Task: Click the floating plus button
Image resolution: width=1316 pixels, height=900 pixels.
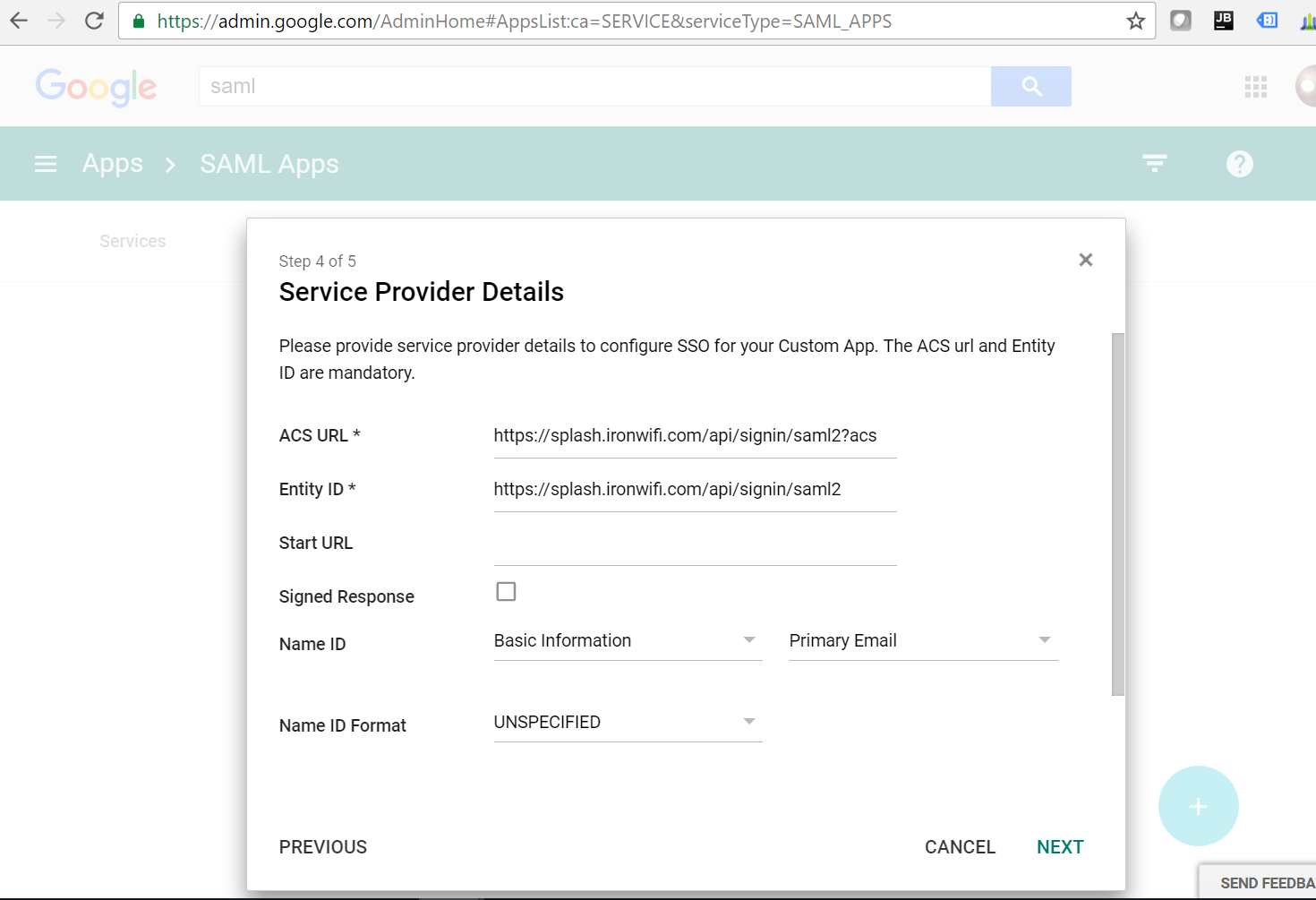Action: [x=1198, y=805]
